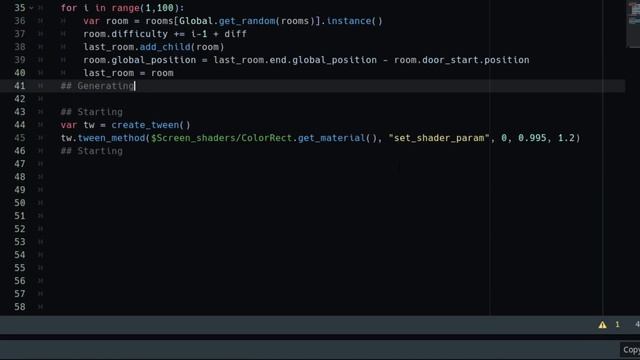The height and width of the screenshot is (360, 640).
Task: Click the Copy button at bottom right
Action: (x=631, y=350)
